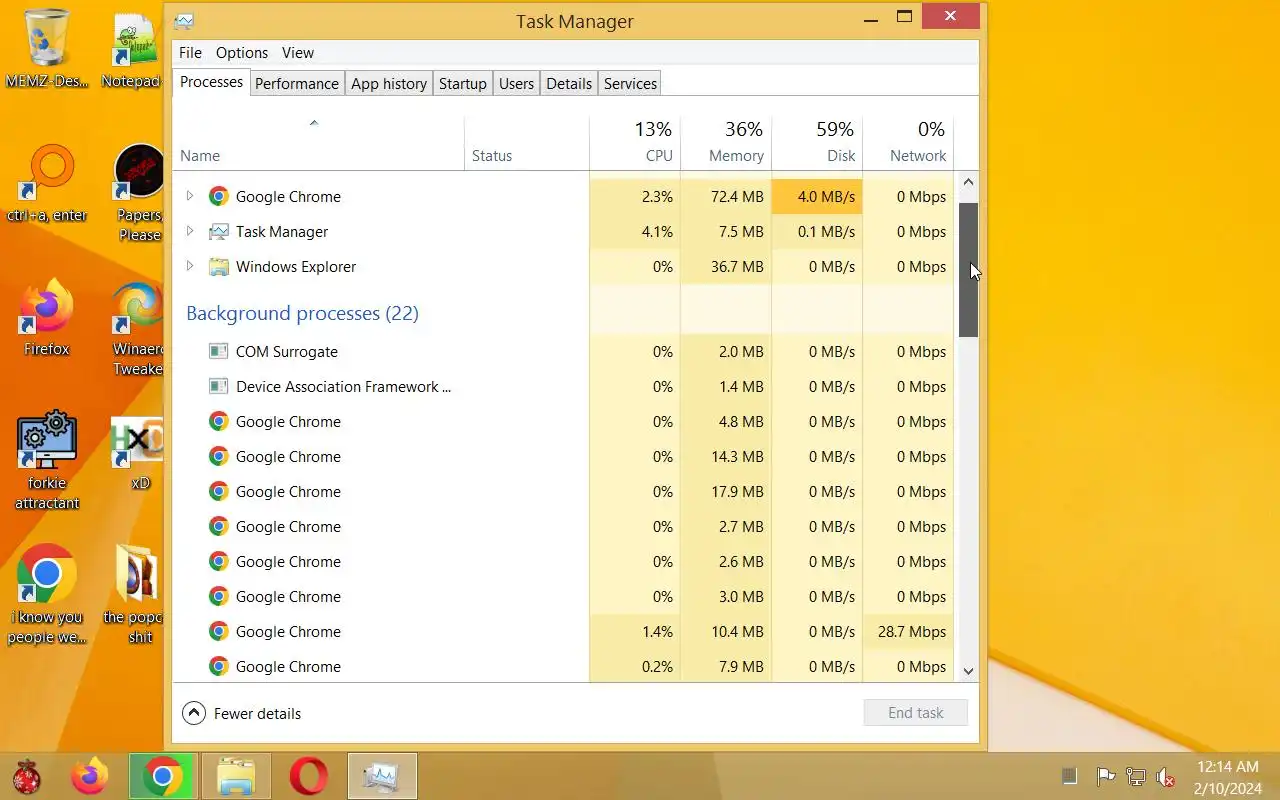
Task: Click the Chrome icon on the 72.4 MB row
Action: click(218, 197)
